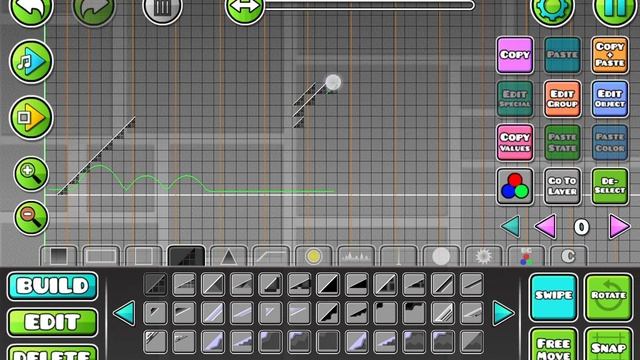Open Edit Object
The width and height of the screenshot is (640, 360).
(x=610, y=98)
